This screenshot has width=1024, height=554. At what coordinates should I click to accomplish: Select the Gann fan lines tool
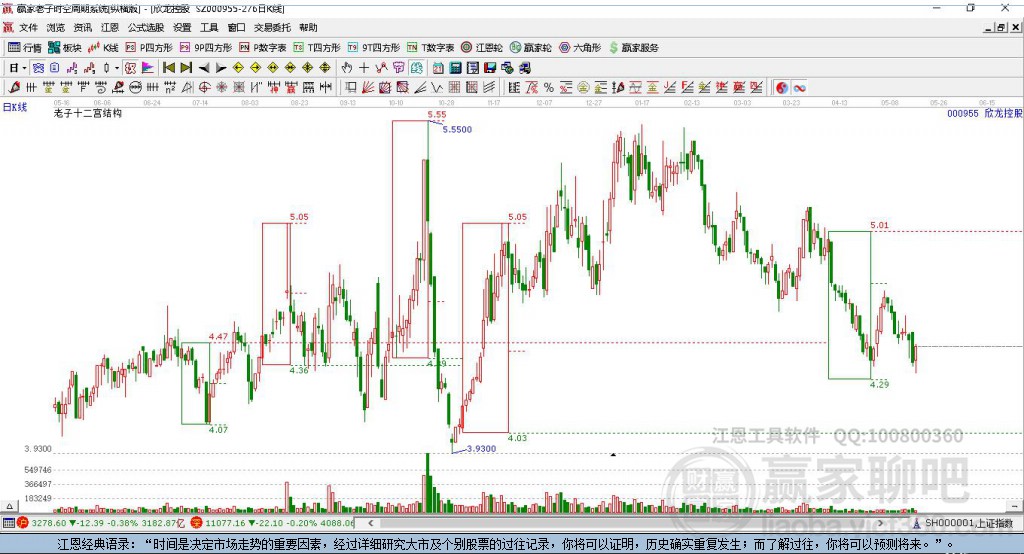[x=368, y=88]
